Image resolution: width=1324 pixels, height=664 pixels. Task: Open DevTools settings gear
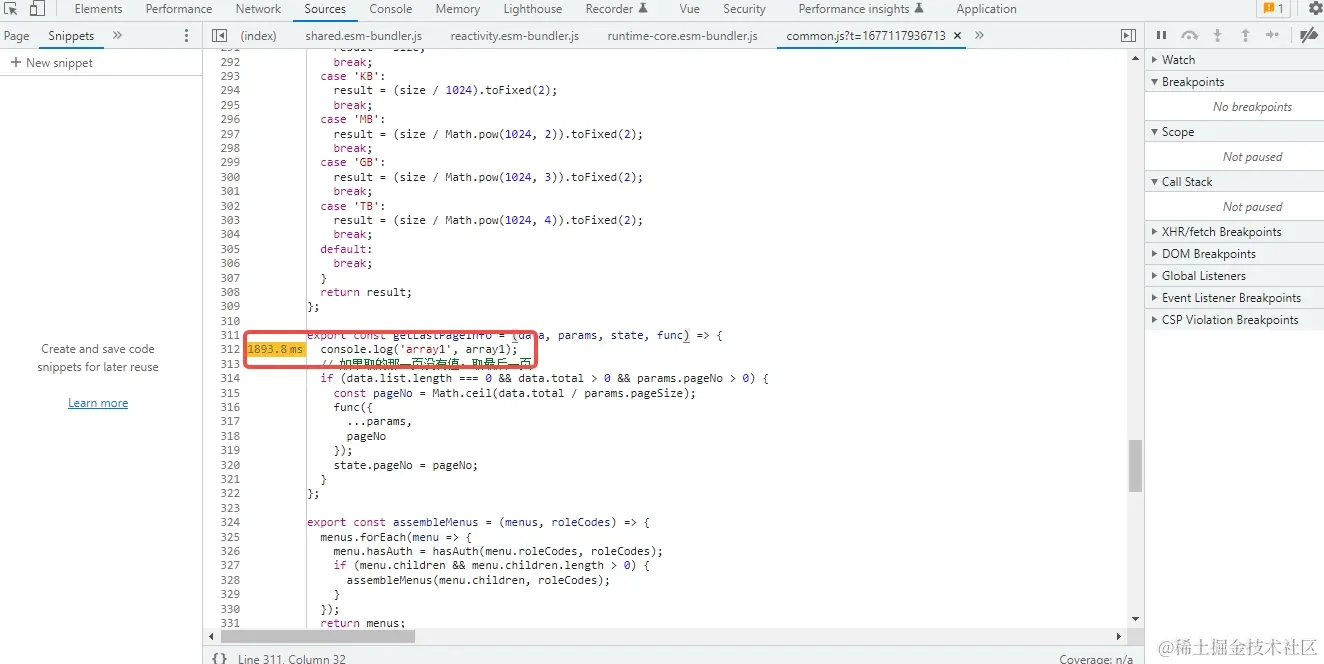[1315, 9]
